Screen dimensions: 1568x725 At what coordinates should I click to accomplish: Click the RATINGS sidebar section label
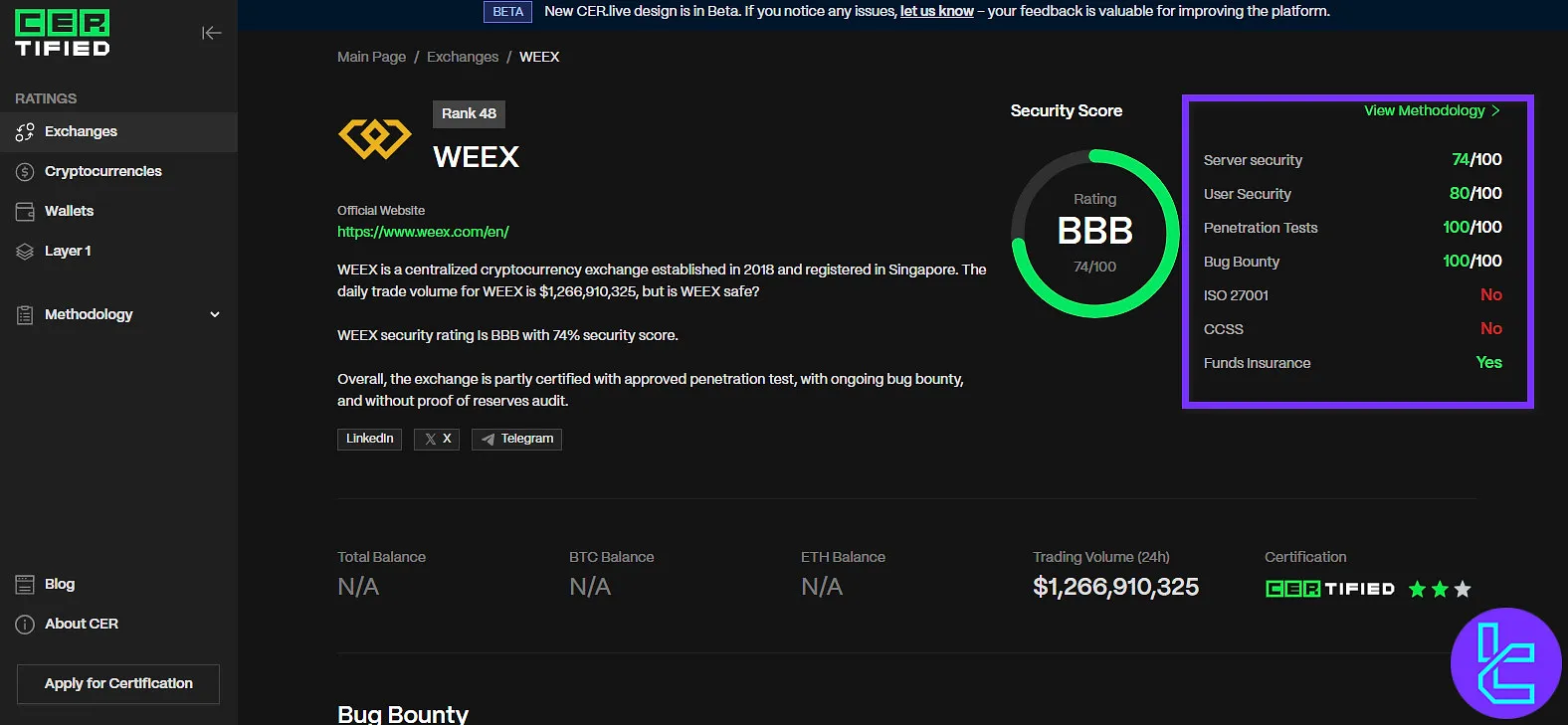(x=46, y=98)
